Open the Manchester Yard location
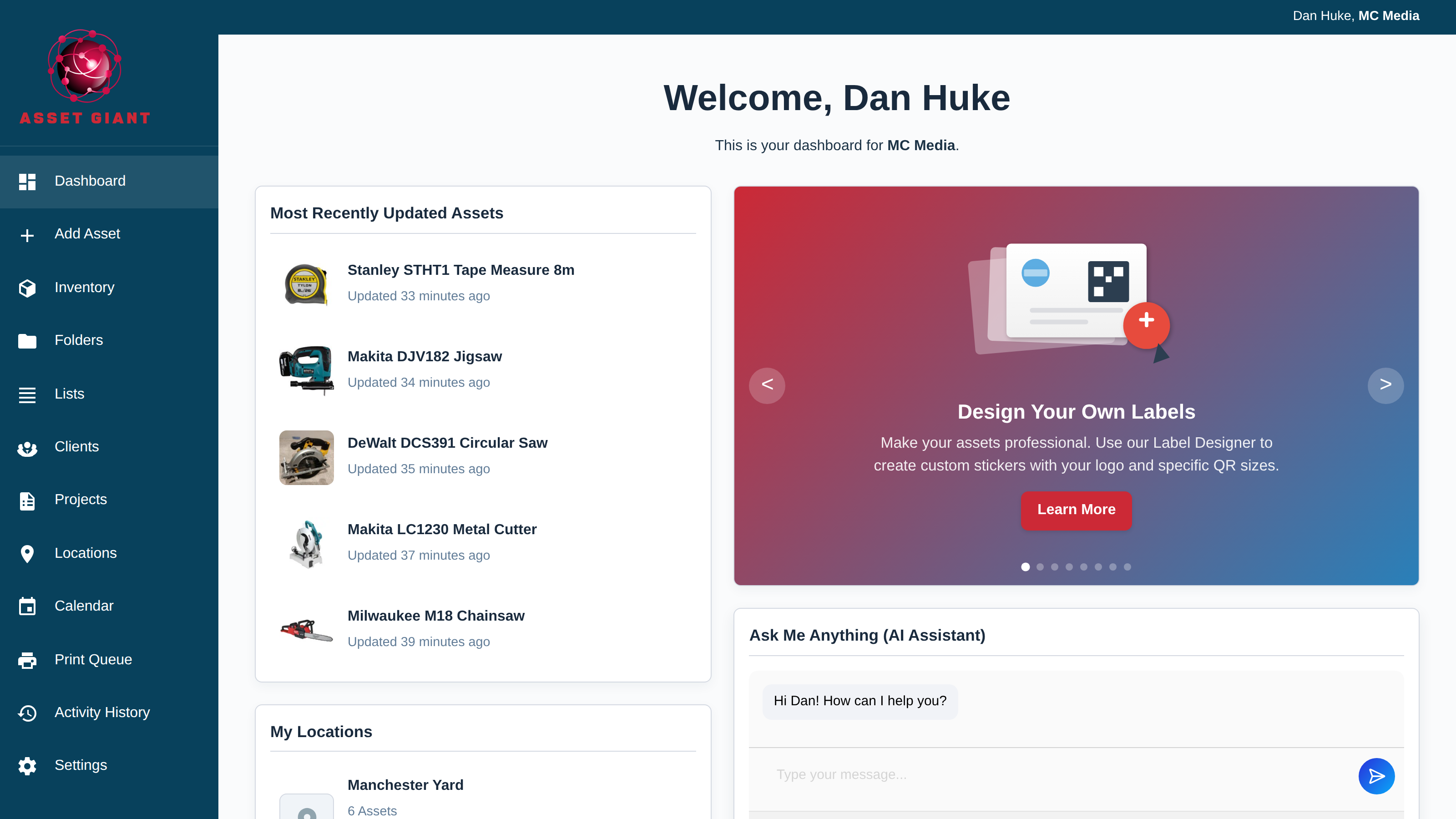The image size is (1456, 819). (x=405, y=785)
